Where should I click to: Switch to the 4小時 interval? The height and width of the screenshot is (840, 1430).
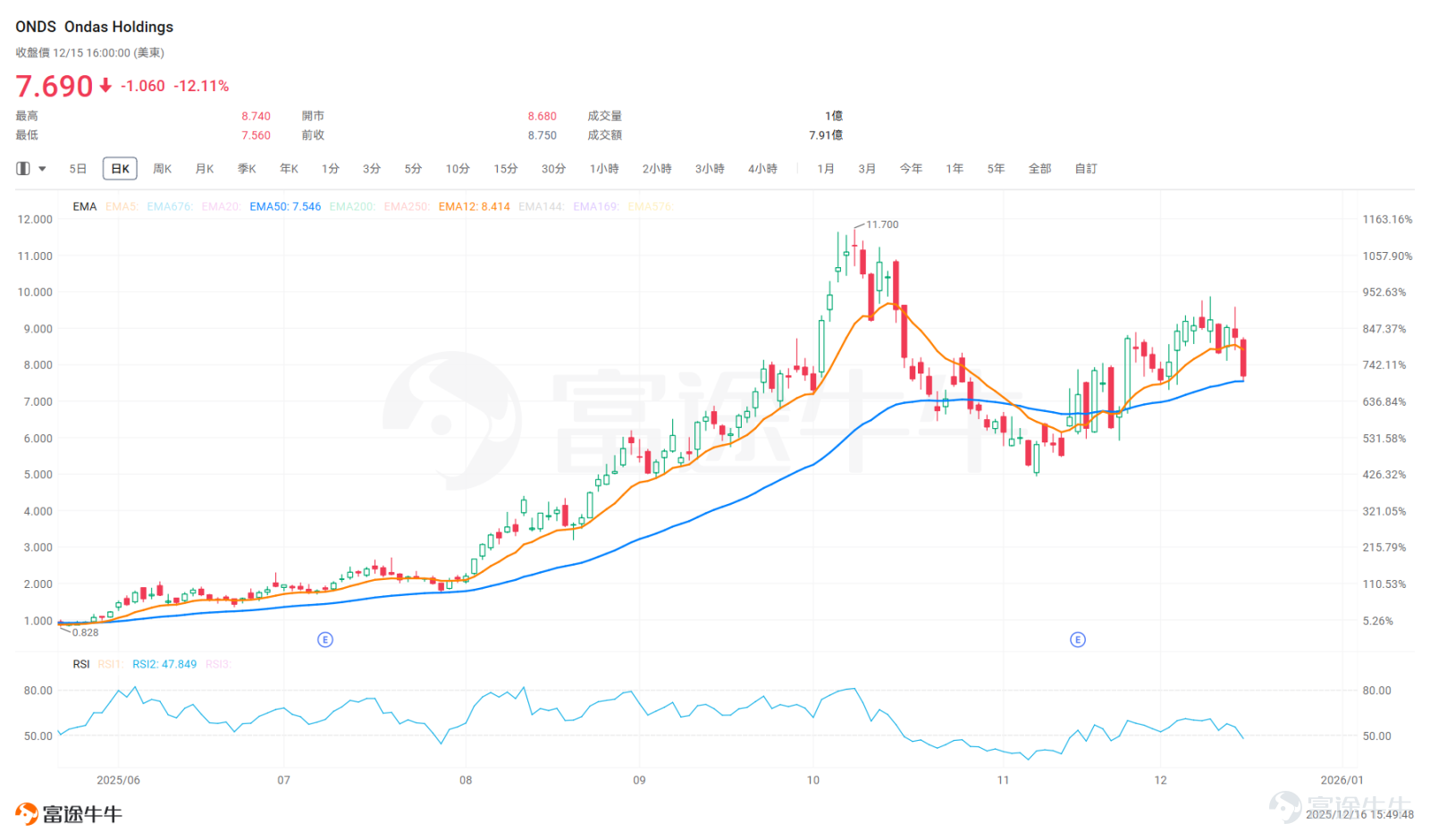(x=762, y=168)
